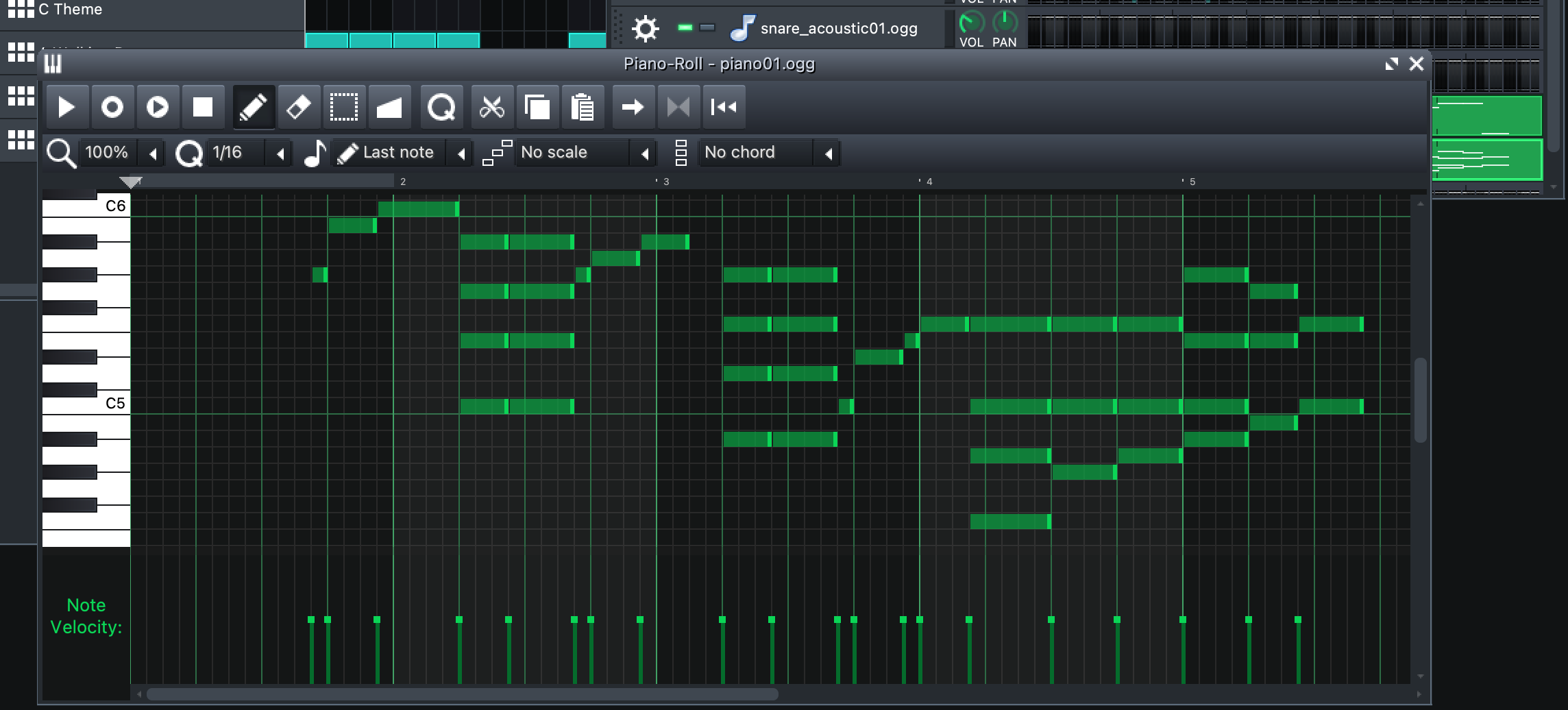The width and height of the screenshot is (1568, 710).
Task: Paste notes with clipboard icon
Action: tap(583, 107)
